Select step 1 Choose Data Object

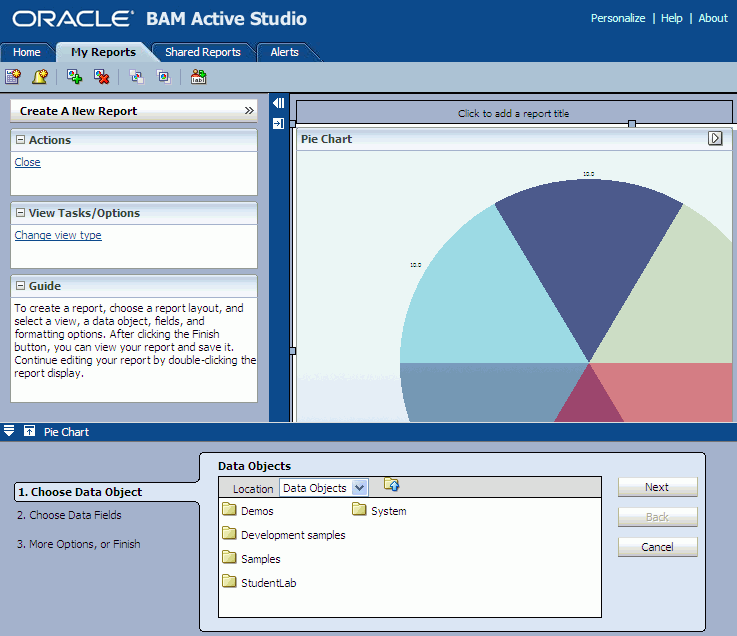click(x=80, y=492)
